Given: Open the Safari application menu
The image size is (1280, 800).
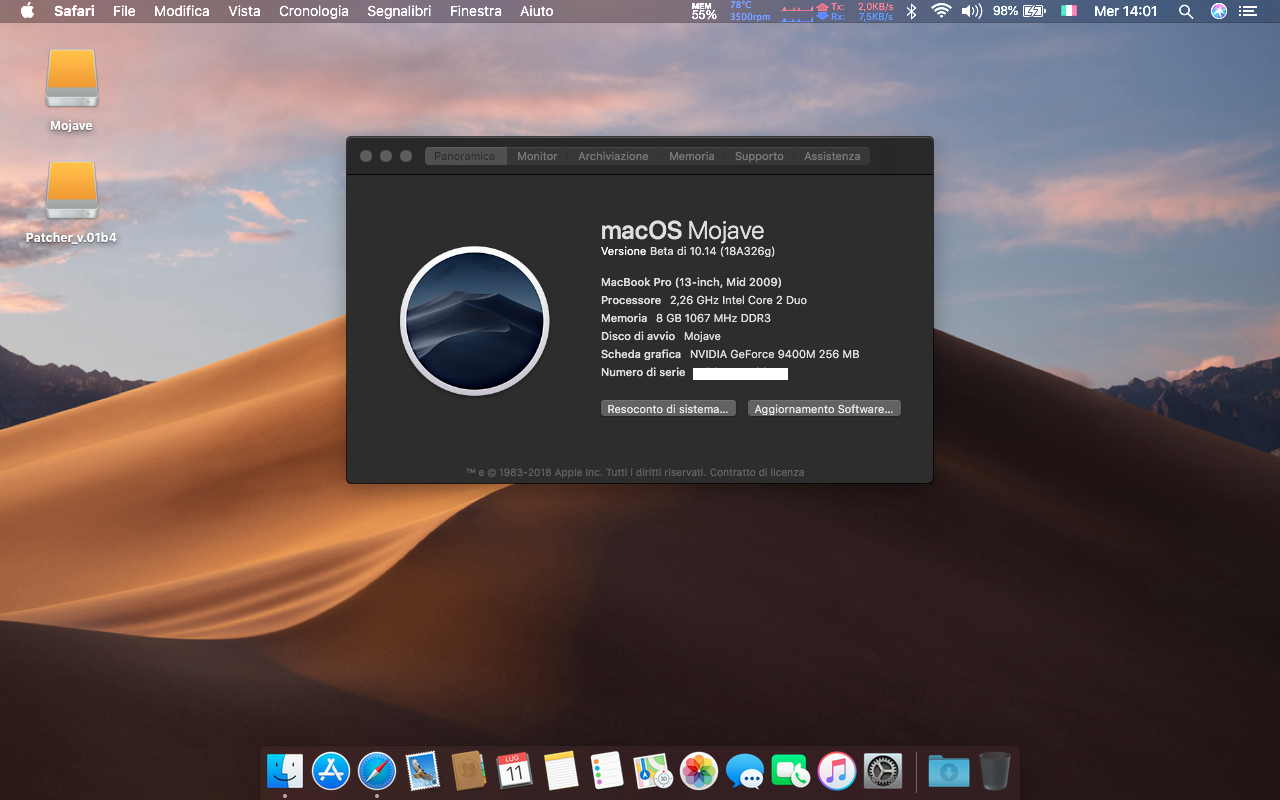Looking at the screenshot, I should point(74,11).
